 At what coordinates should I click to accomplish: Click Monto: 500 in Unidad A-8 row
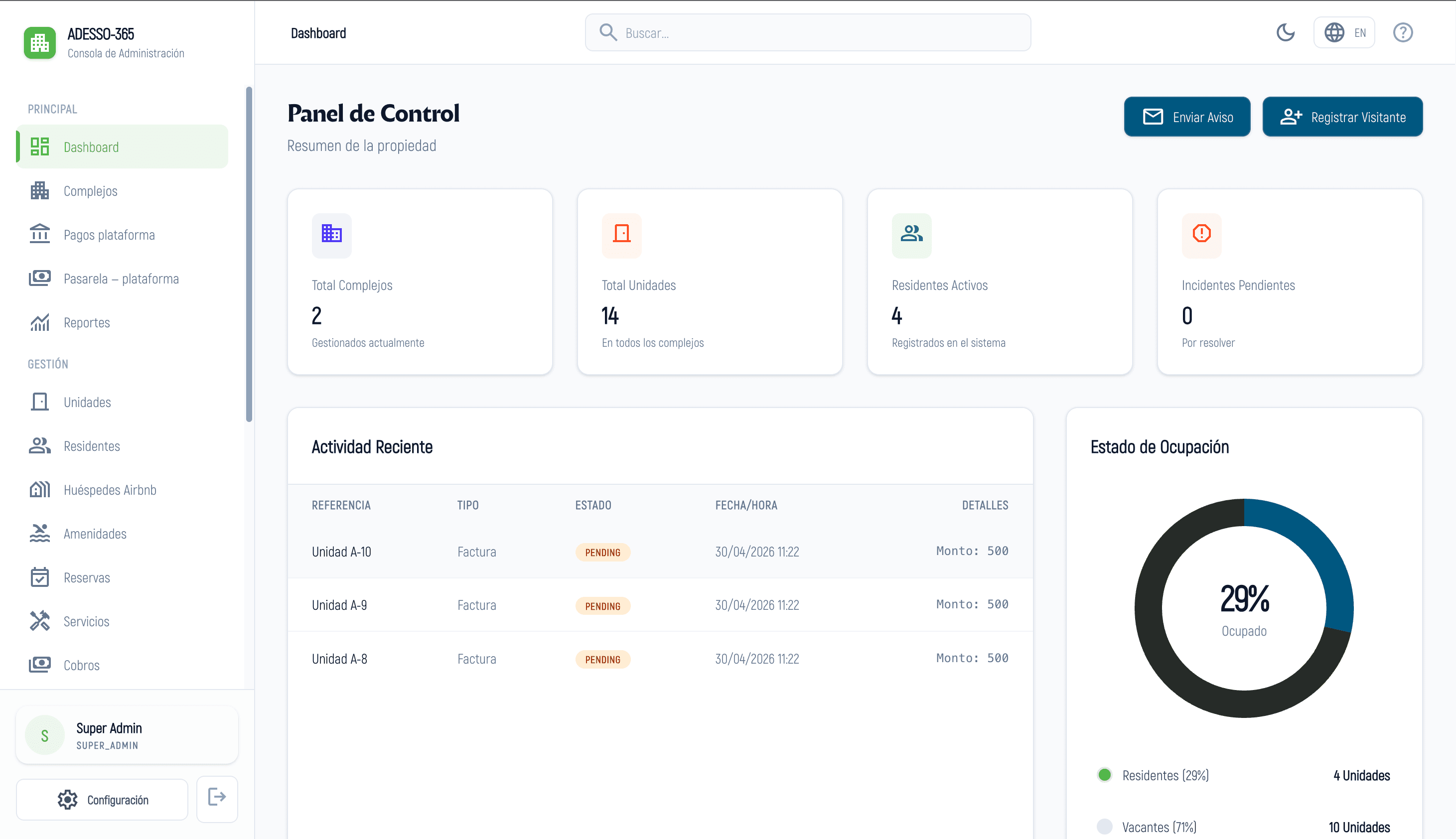972,658
